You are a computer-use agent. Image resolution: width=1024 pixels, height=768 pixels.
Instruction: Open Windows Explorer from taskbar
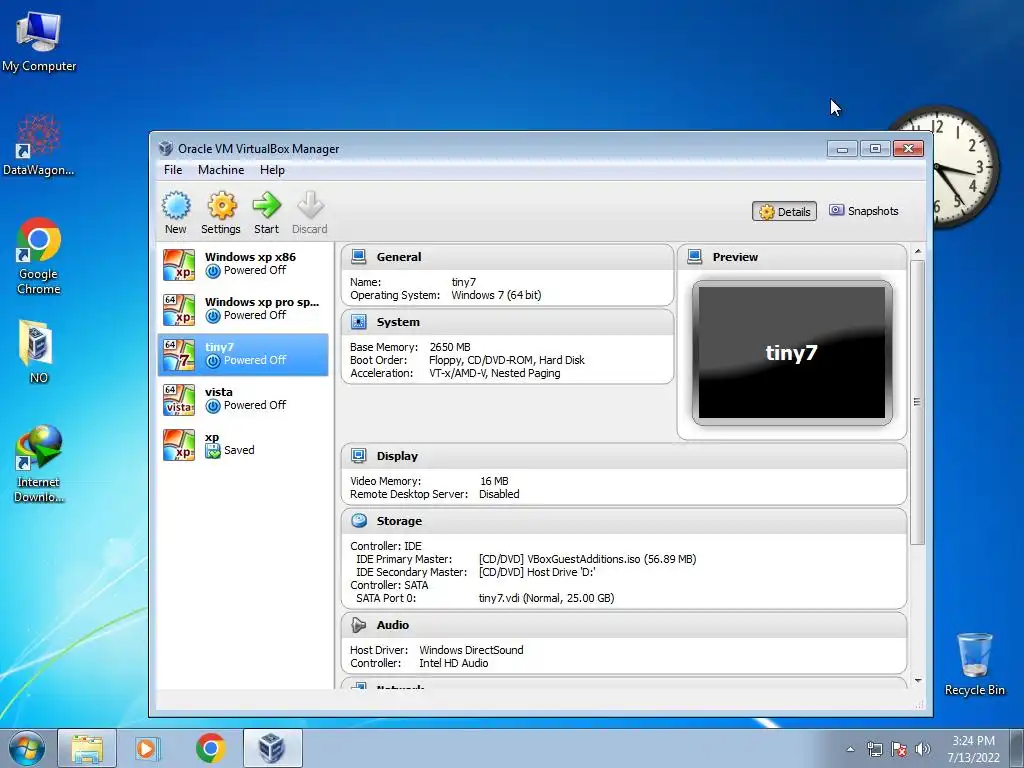coord(87,748)
